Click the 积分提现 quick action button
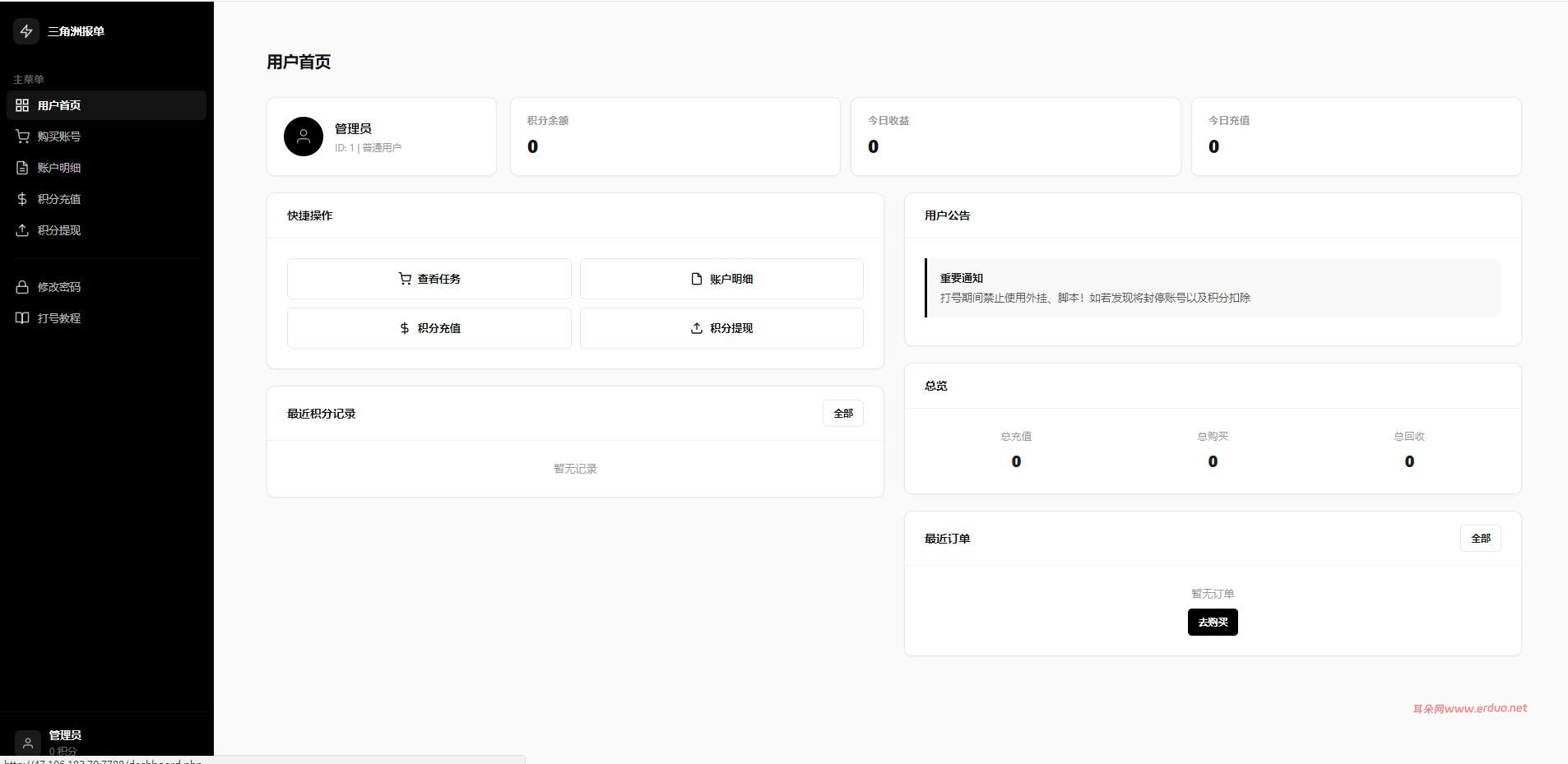1568x764 pixels. click(x=721, y=328)
